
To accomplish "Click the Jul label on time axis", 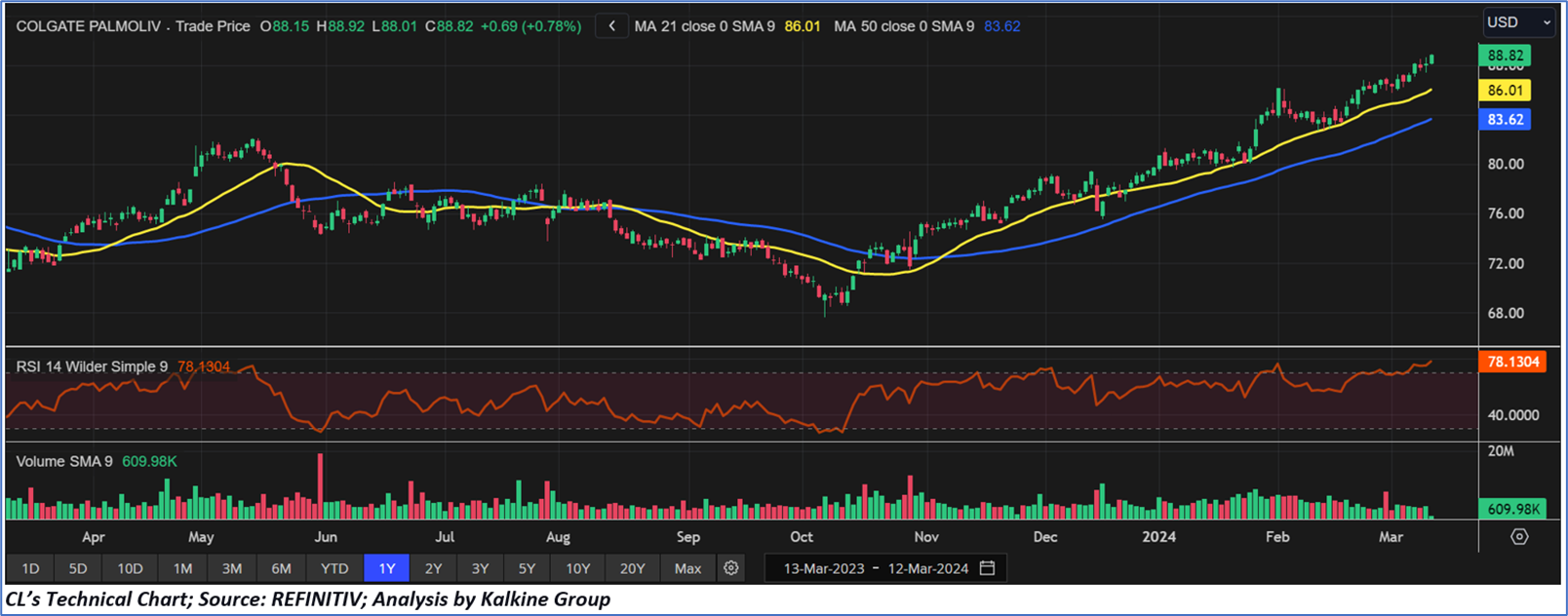I will pyautogui.click(x=445, y=537).
